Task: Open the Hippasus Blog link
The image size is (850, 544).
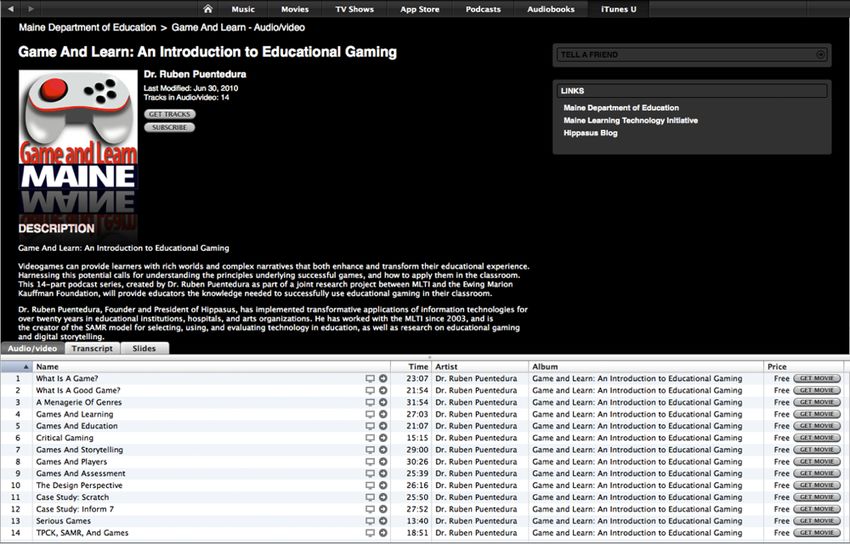Action: (x=590, y=133)
